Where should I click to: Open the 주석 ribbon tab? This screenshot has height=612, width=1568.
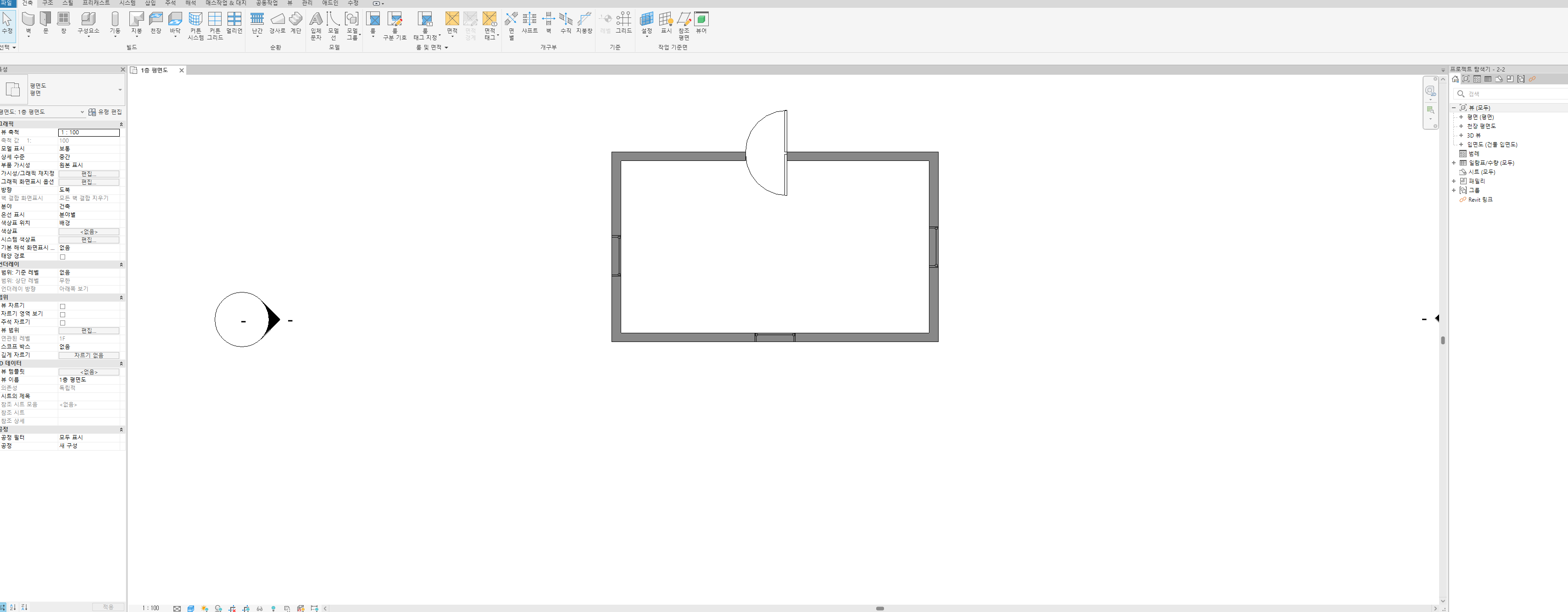coord(171,3)
